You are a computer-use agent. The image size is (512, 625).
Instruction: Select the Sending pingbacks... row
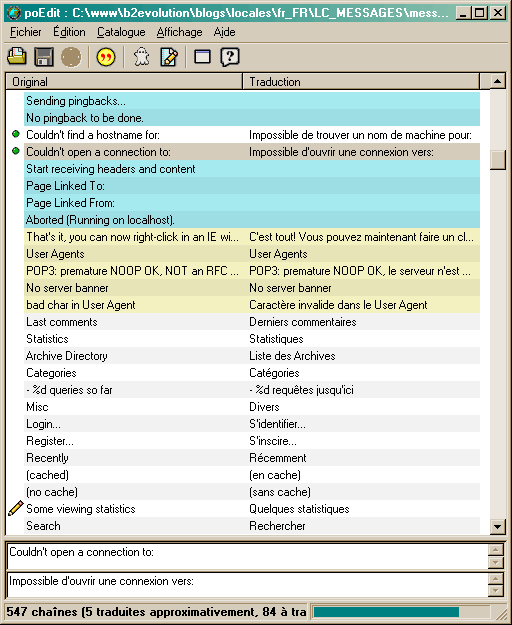252,101
